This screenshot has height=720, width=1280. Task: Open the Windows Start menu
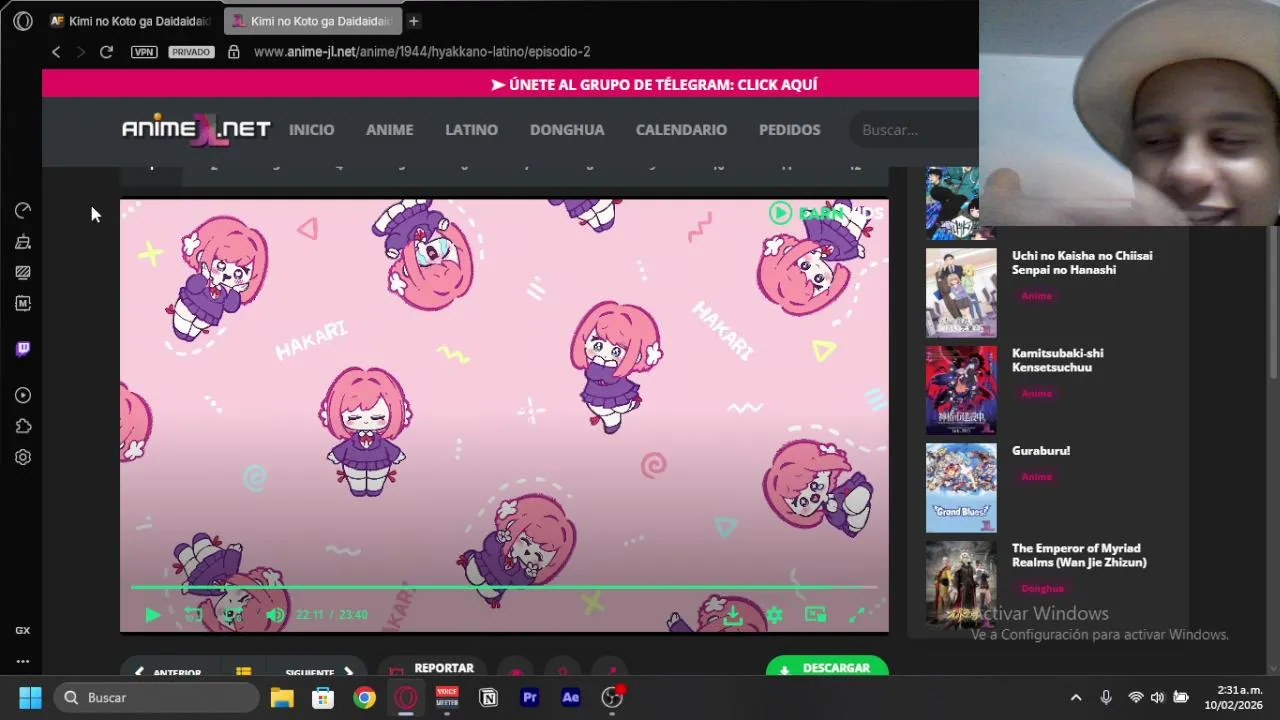tap(30, 697)
